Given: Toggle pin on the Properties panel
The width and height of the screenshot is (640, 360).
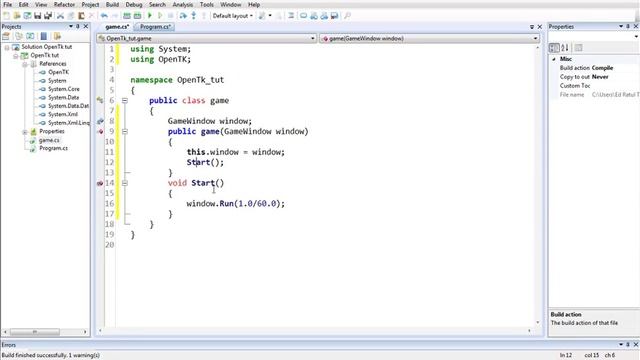Looking at the screenshot, I should [628, 27].
